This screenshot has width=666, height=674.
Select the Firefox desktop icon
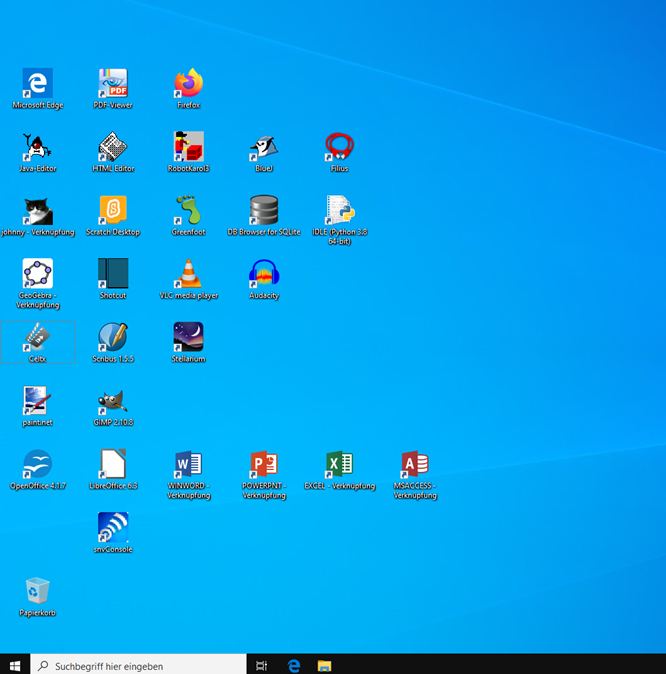(x=189, y=83)
